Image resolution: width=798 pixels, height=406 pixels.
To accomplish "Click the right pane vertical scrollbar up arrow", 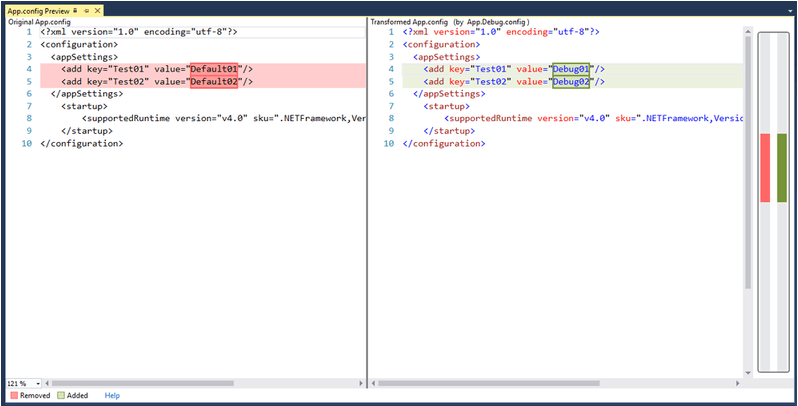I will click(x=747, y=32).
